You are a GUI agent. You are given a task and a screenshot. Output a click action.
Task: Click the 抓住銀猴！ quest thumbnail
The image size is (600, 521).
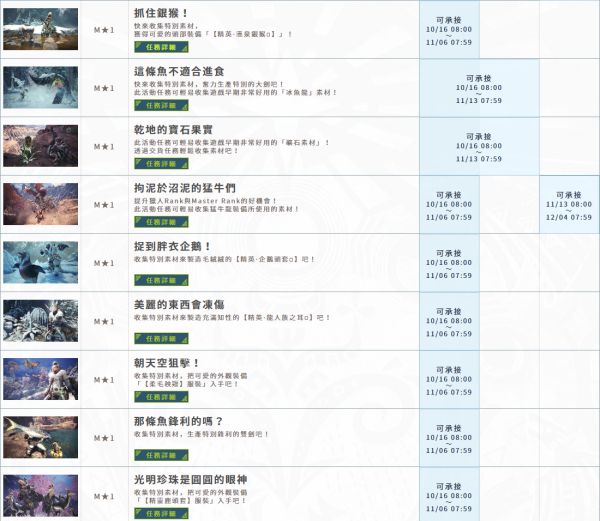pos(41,29)
